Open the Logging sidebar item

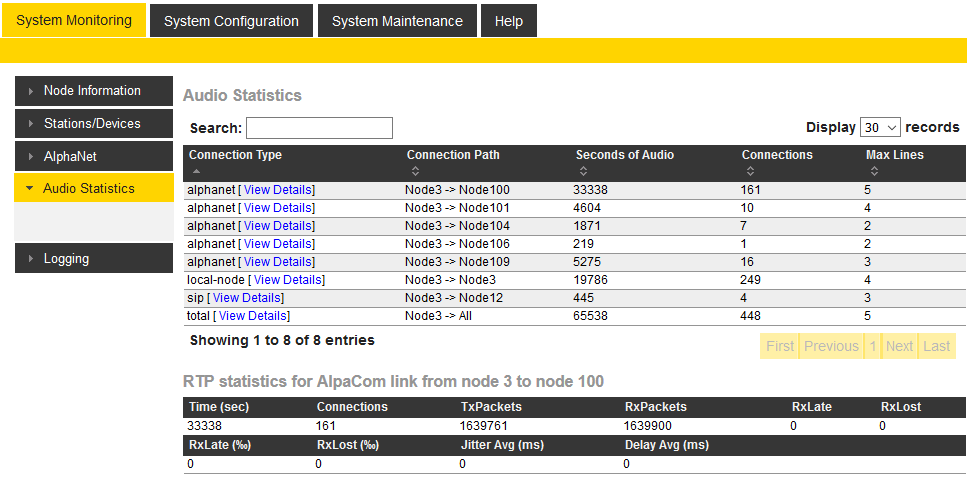point(66,259)
